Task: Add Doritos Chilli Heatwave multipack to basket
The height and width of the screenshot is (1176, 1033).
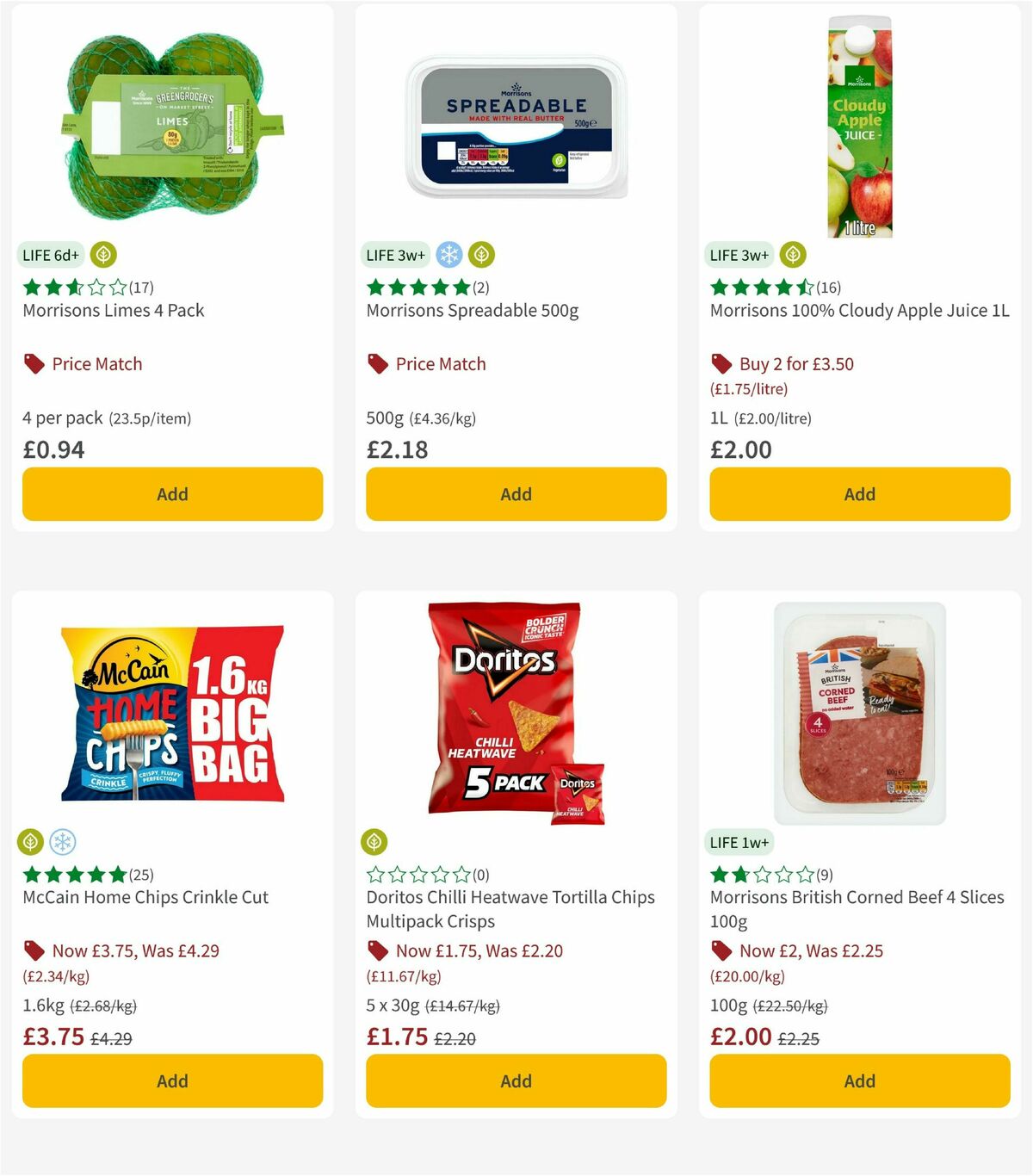Action: [516, 1080]
